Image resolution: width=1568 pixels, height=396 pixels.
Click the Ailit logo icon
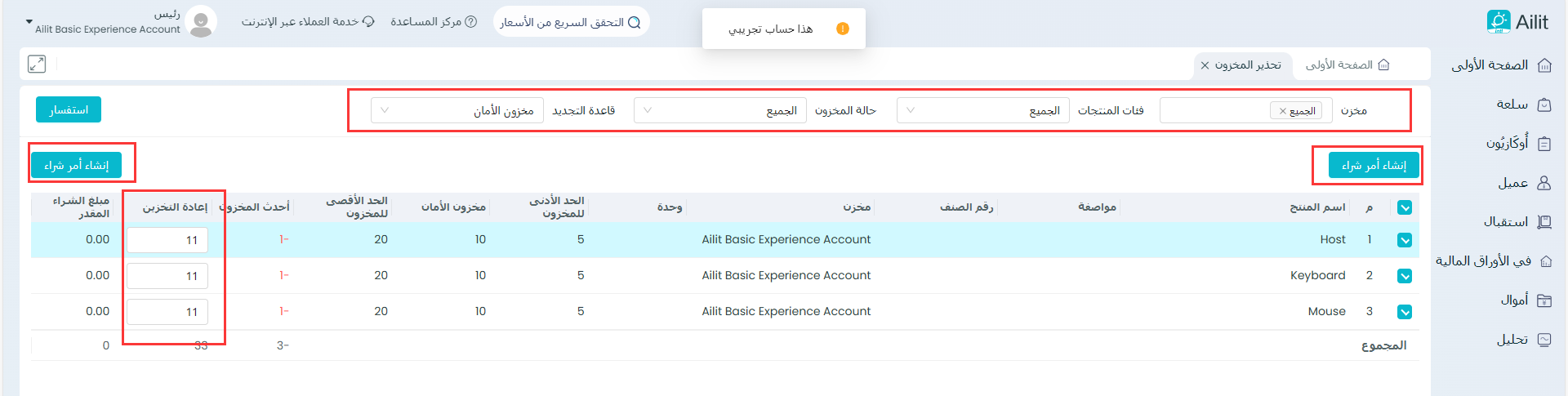(x=1498, y=22)
